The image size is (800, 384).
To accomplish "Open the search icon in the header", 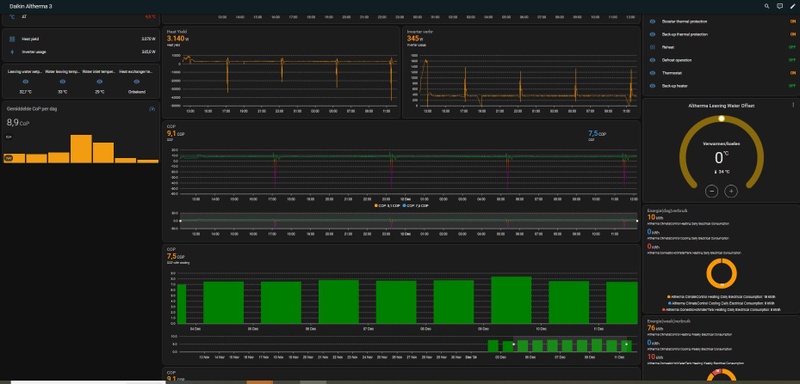I will coord(766,6).
